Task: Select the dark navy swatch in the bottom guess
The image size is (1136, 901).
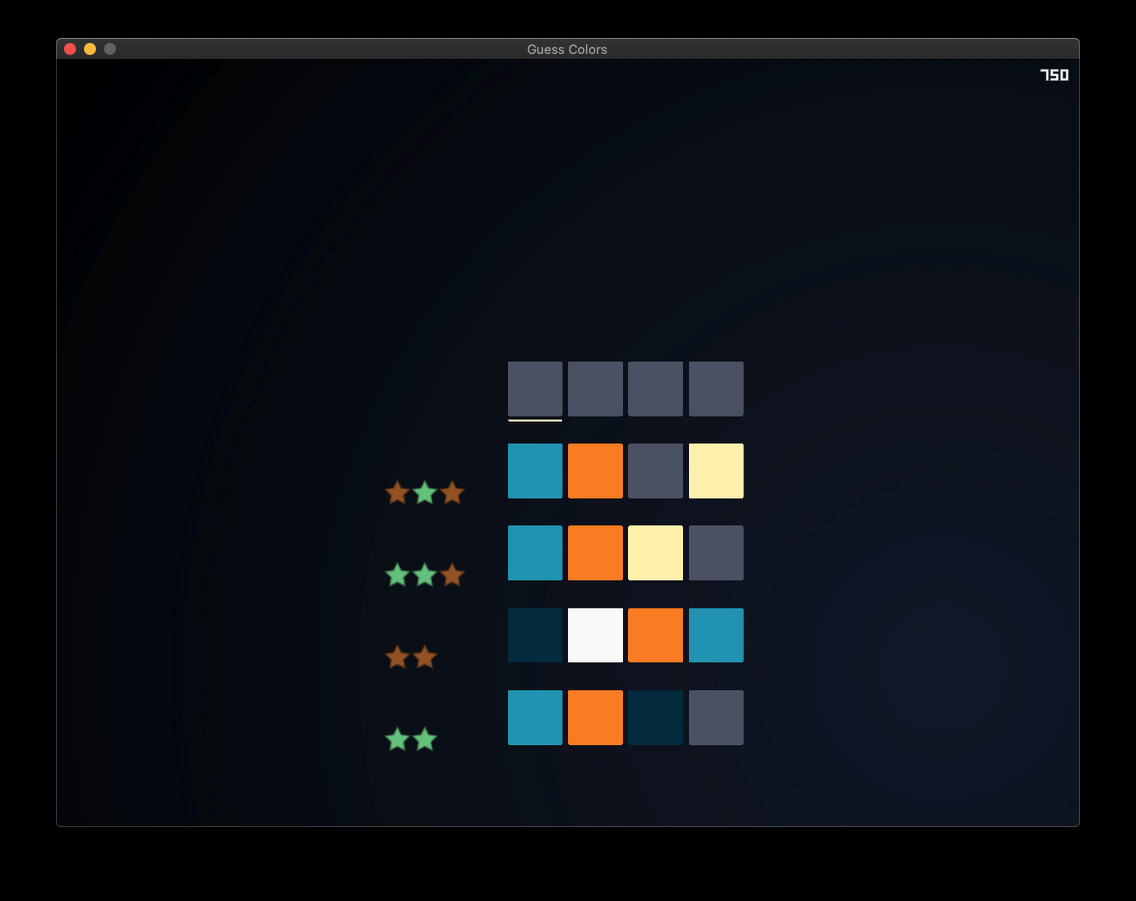Action: point(655,717)
